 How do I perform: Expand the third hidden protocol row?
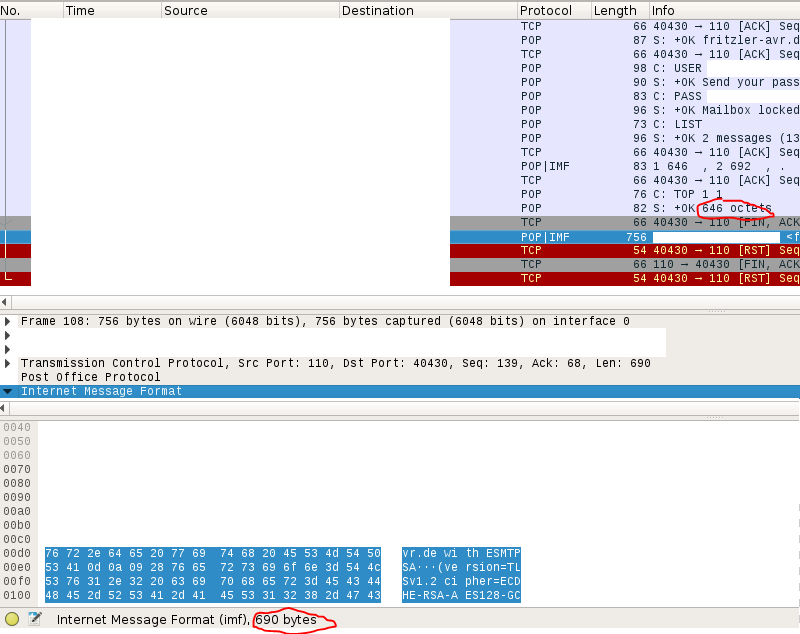(x=7, y=349)
